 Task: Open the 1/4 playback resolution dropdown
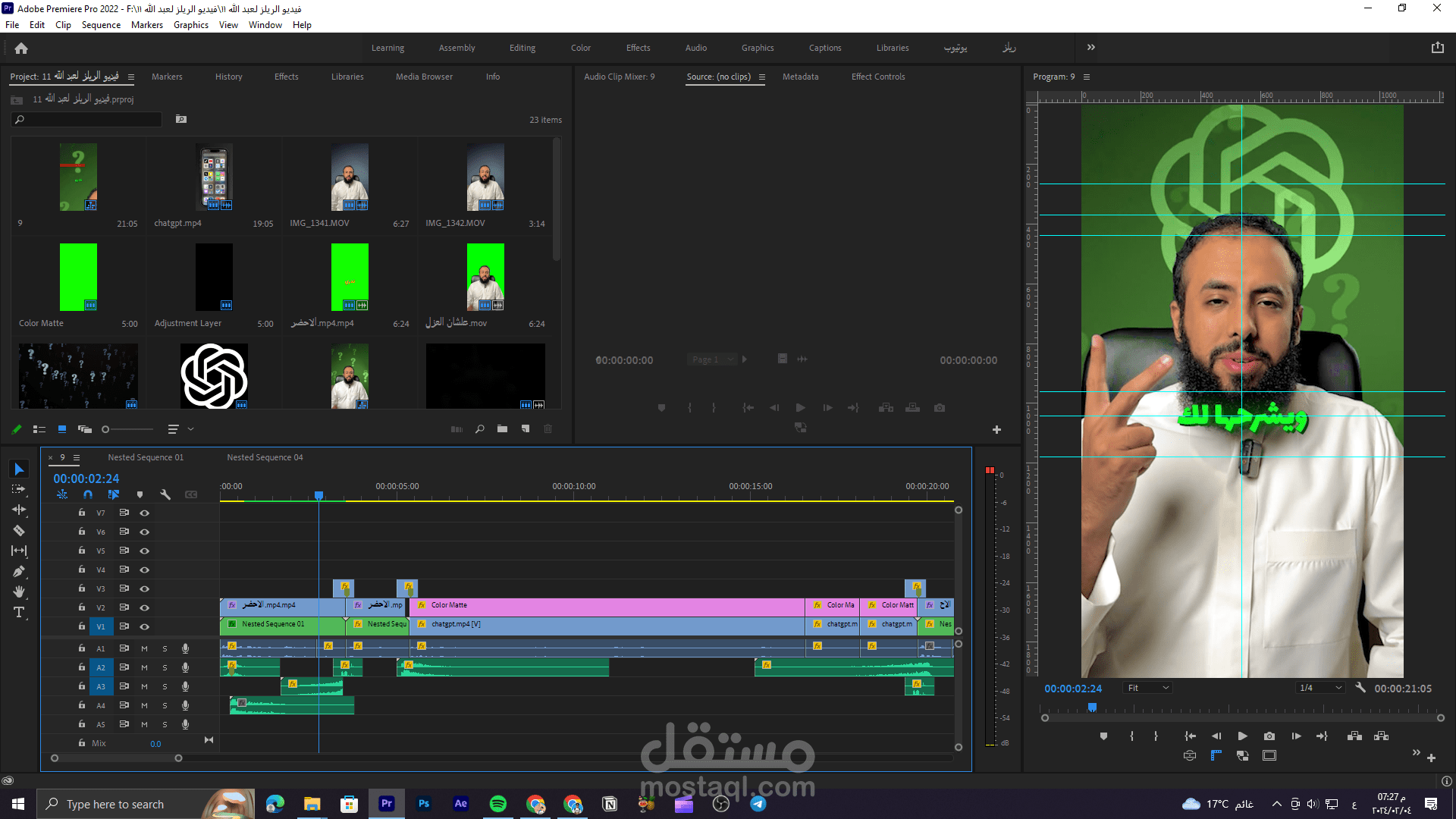pyautogui.click(x=1320, y=688)
